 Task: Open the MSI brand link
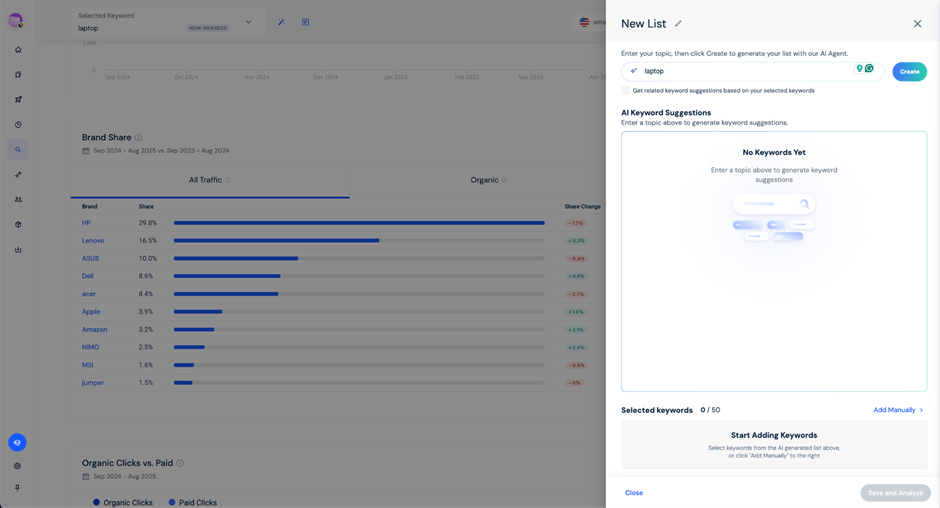(x=88, y=365)
